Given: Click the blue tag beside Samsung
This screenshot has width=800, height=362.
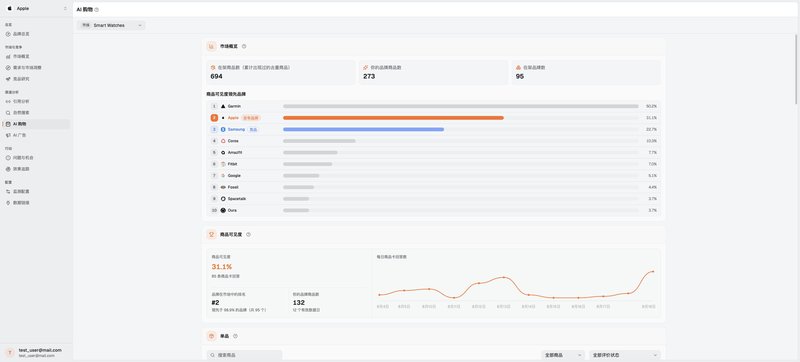Looking at the screenshot, I should (254, 130).
